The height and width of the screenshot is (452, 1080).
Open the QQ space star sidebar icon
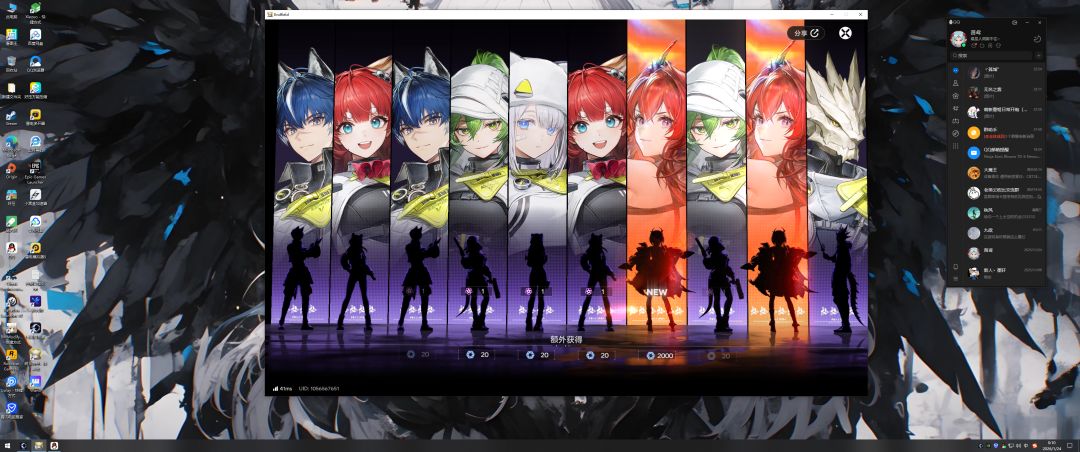(x=955, y=95)
